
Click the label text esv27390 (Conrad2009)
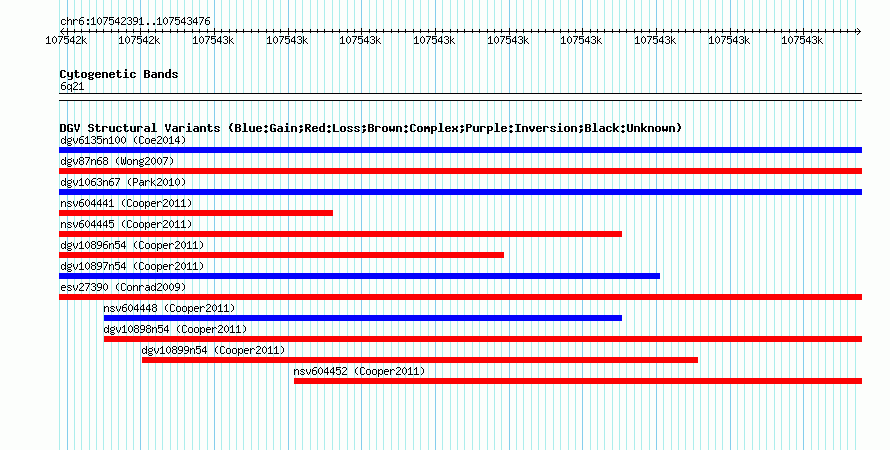tap(123, 287)
